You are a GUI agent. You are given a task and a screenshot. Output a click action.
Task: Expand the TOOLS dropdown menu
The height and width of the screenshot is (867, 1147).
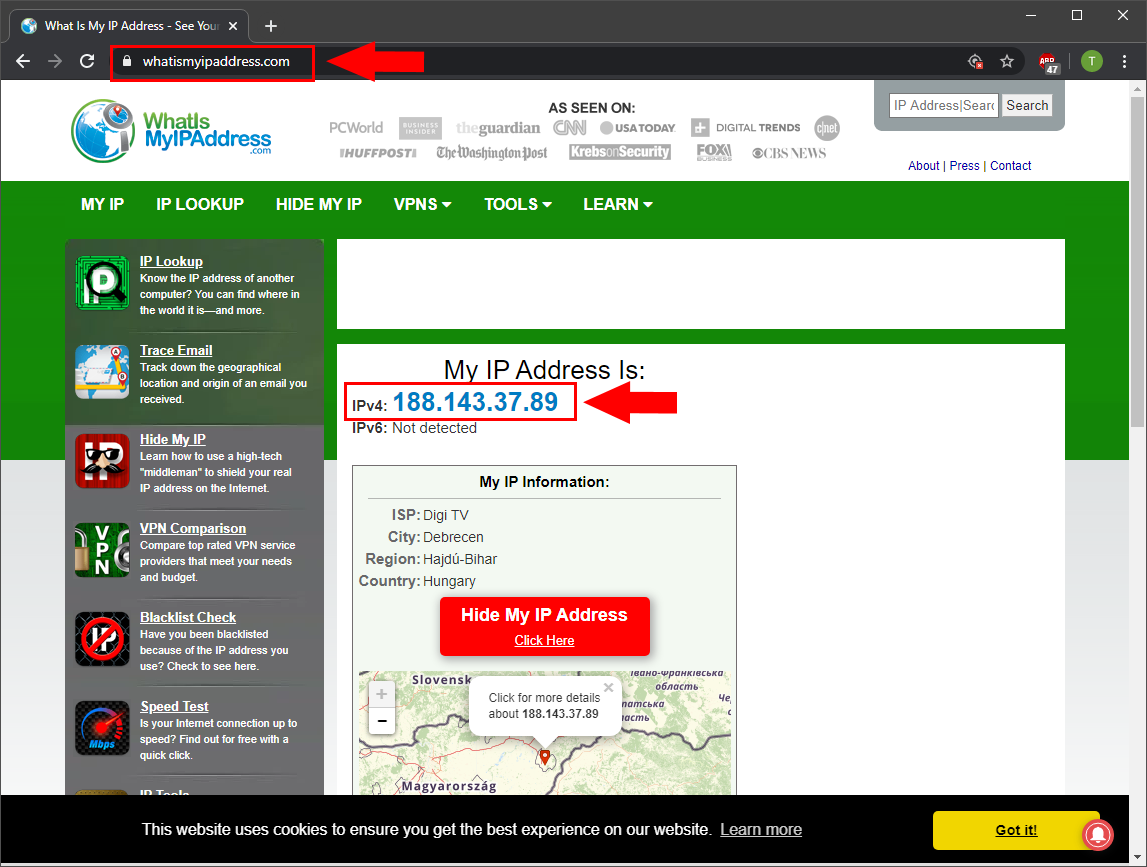(518, 204)
